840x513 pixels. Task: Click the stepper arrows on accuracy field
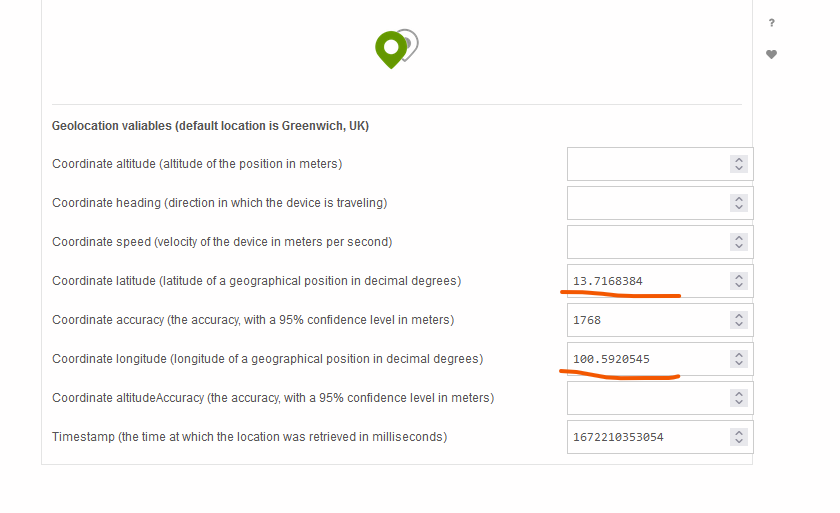(x=739, y=320)
